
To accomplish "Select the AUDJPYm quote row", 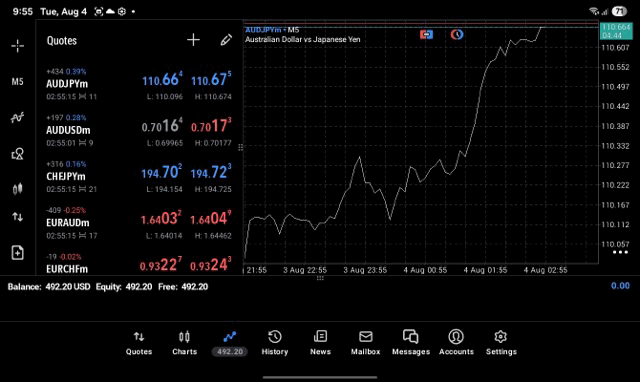I will click(x=139, y=84).
